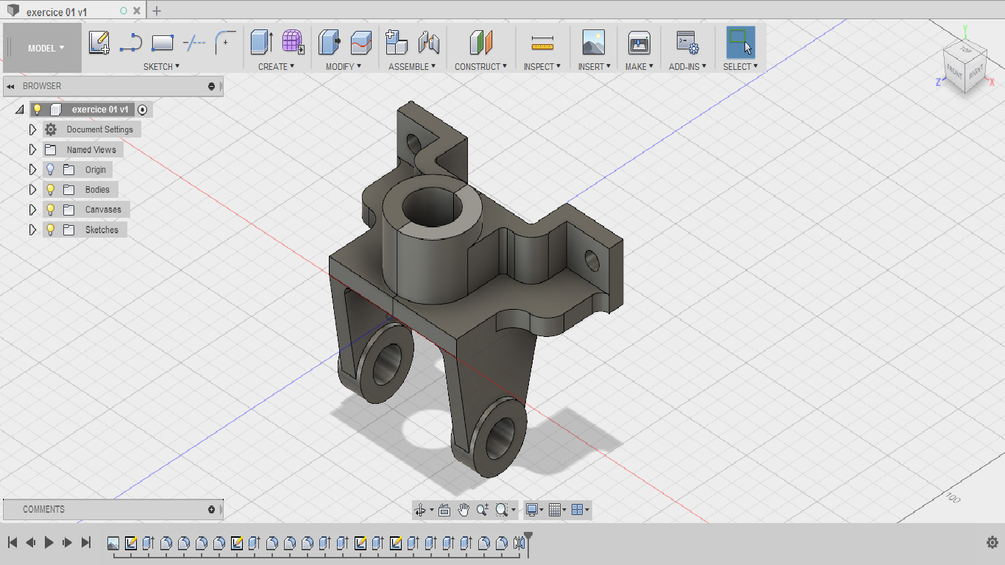Expand the Bodies folder
Image resolution: width=1005 pixels, height=565 pixels.
coord(32,190)
